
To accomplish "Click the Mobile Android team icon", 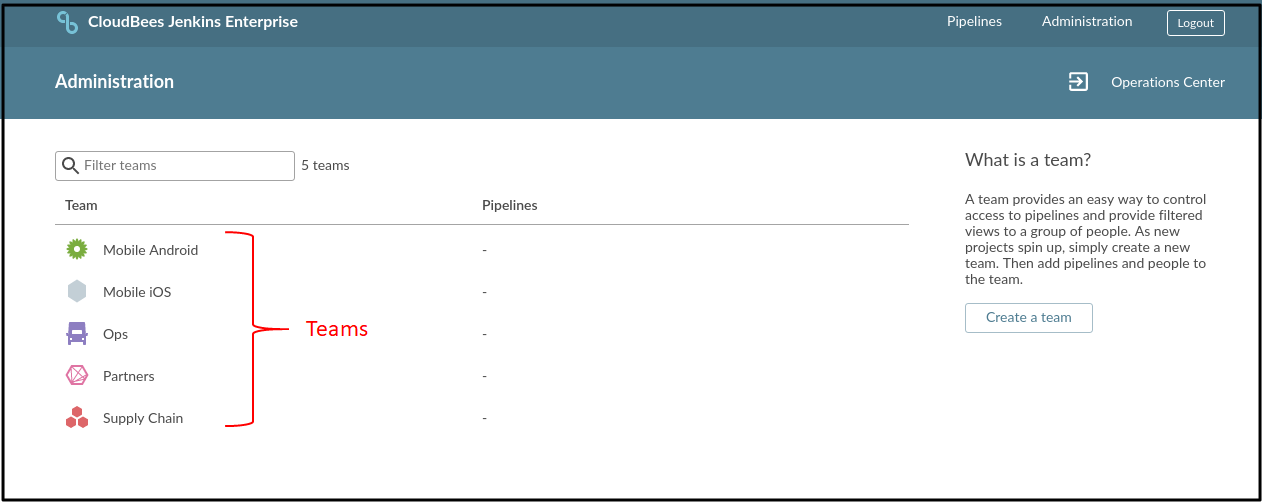I will coord(77,250).
